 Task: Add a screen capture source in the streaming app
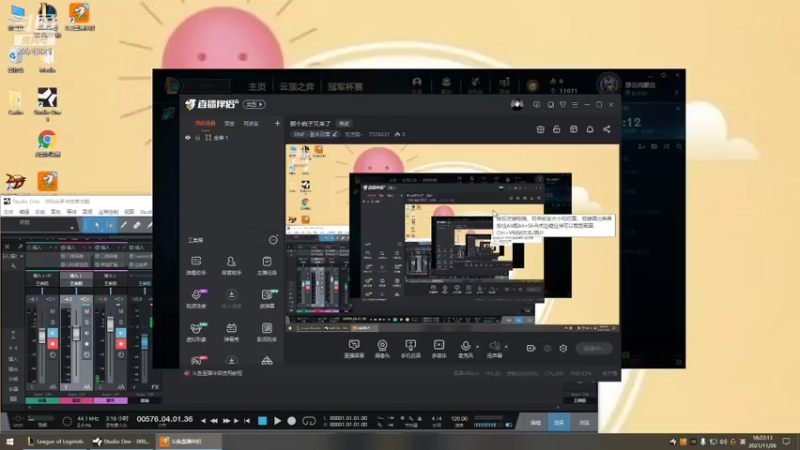(x=354, y=349)
